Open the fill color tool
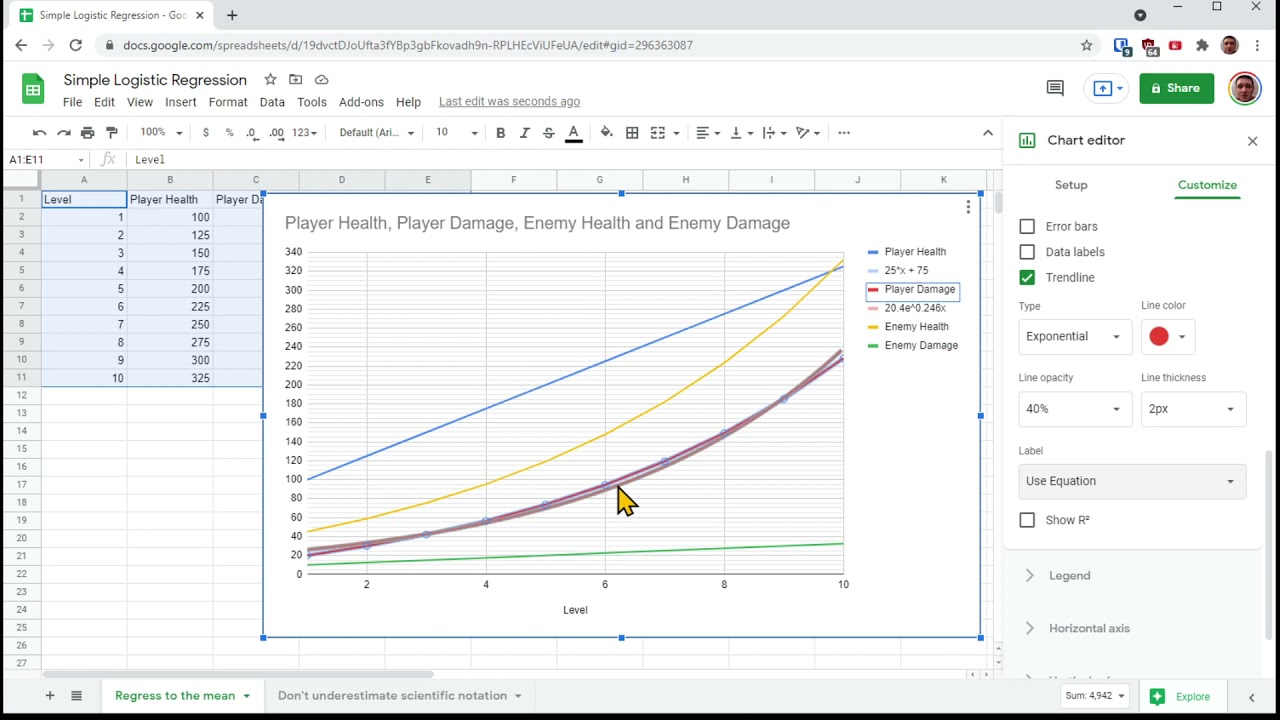This screenshot has height=720, width=1280. click(x=606, y=132)
